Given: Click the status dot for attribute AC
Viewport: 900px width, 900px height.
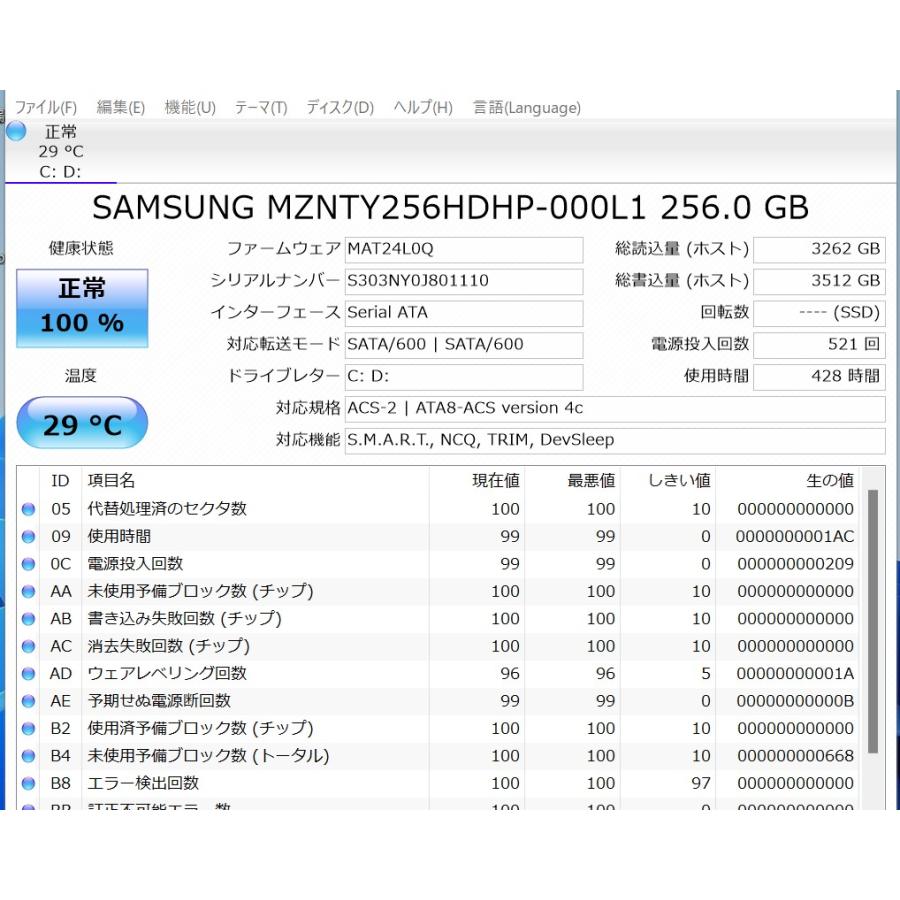Looking at the screenshot, I should click(x=28, y=646).
